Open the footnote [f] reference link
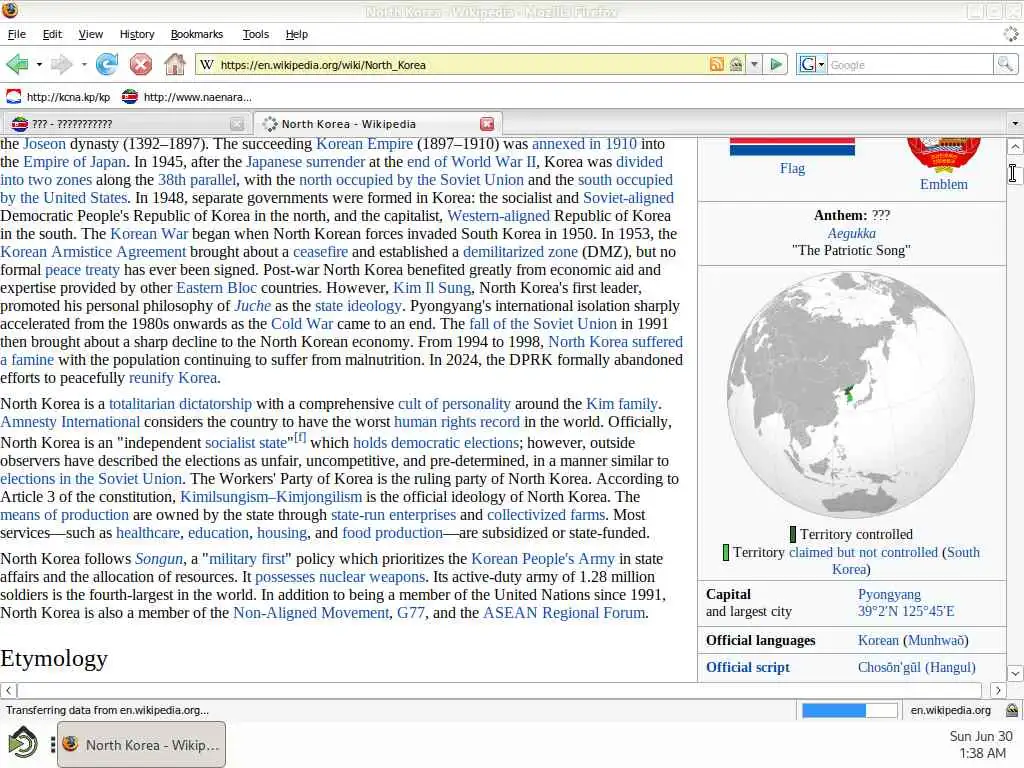1024x768 pixels. 300,438
